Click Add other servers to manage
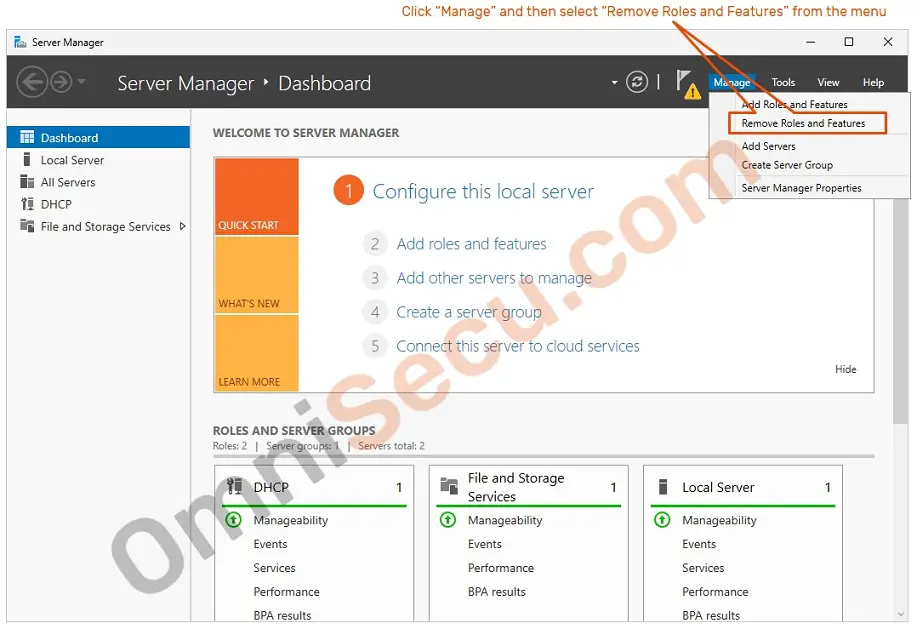Viewport: 917px width, 629px height. 494,278
